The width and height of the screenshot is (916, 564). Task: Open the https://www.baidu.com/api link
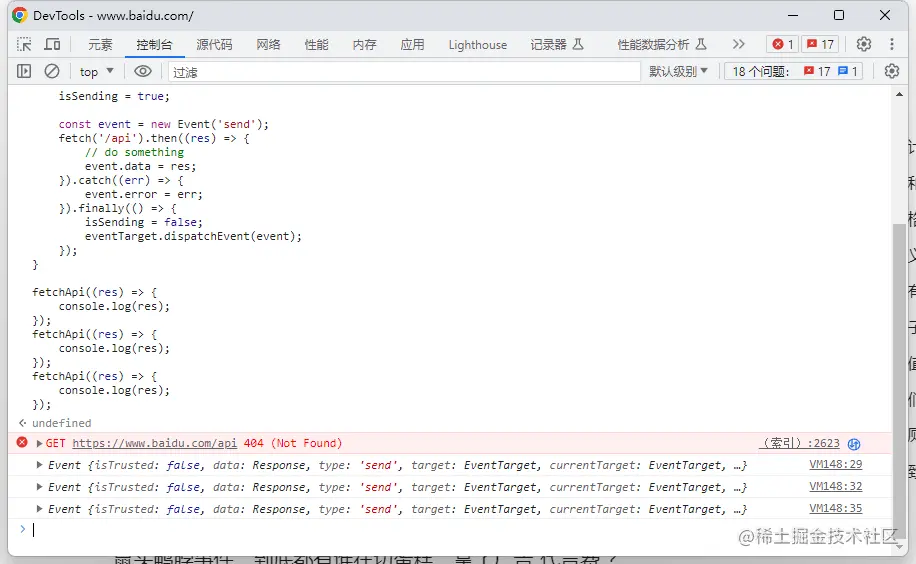(155, 443)
